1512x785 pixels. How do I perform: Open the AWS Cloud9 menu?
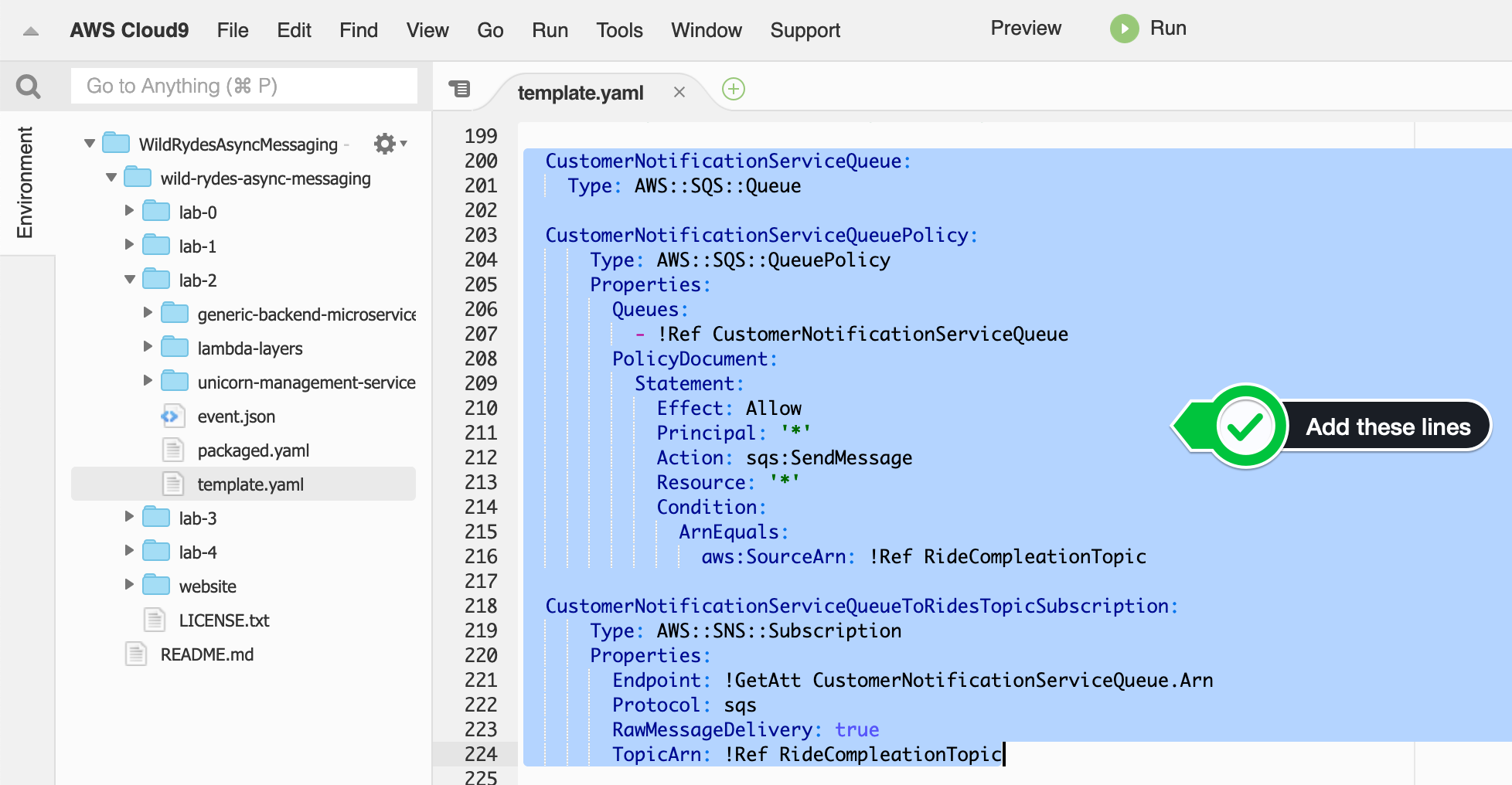[x=129, y=30]
